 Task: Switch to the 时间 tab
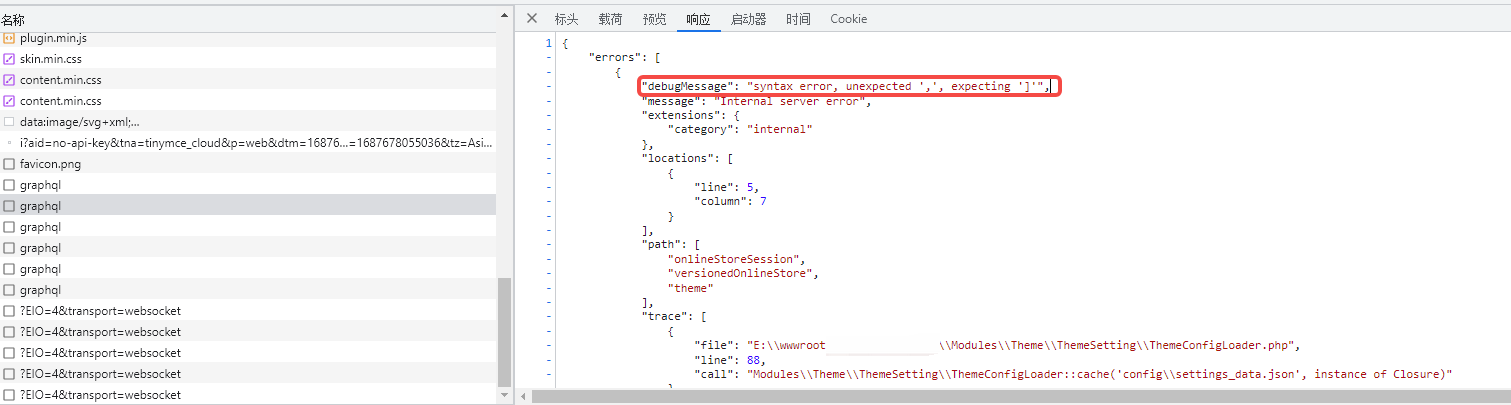tap(798, 19)
